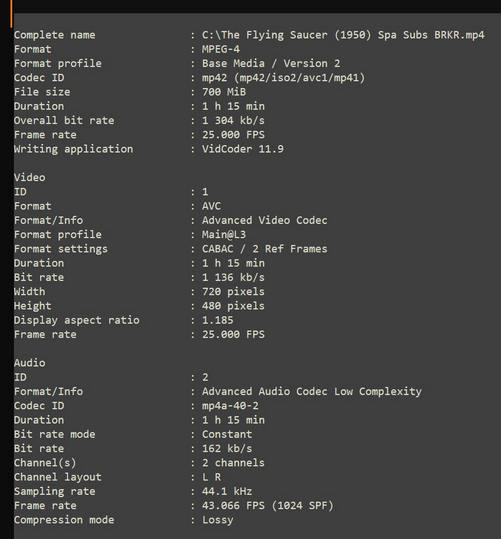Select Advanced Audio Codec Low Complexity text

[x=312, y=391]
